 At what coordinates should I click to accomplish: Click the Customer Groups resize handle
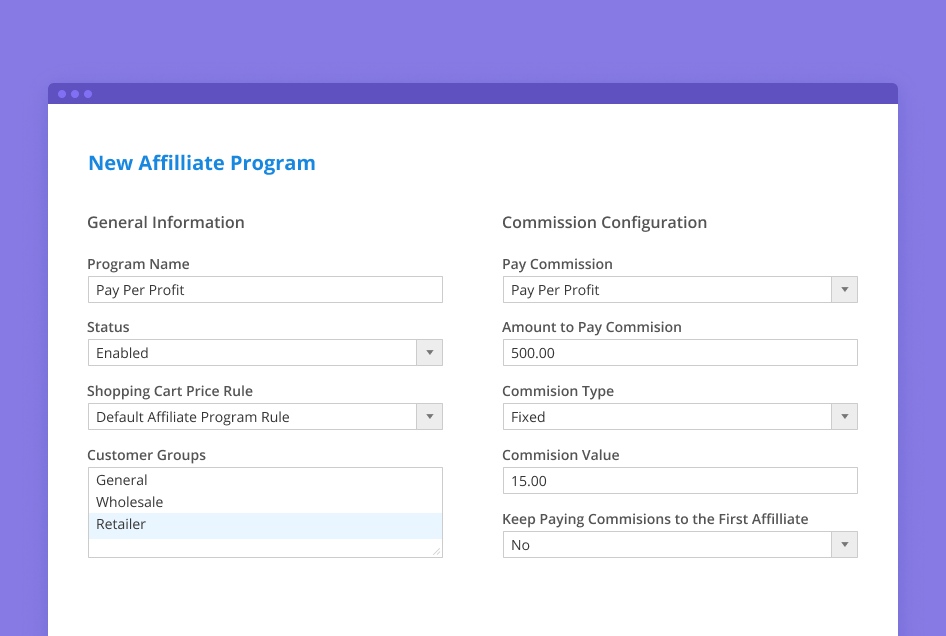[x=436, y=551]
